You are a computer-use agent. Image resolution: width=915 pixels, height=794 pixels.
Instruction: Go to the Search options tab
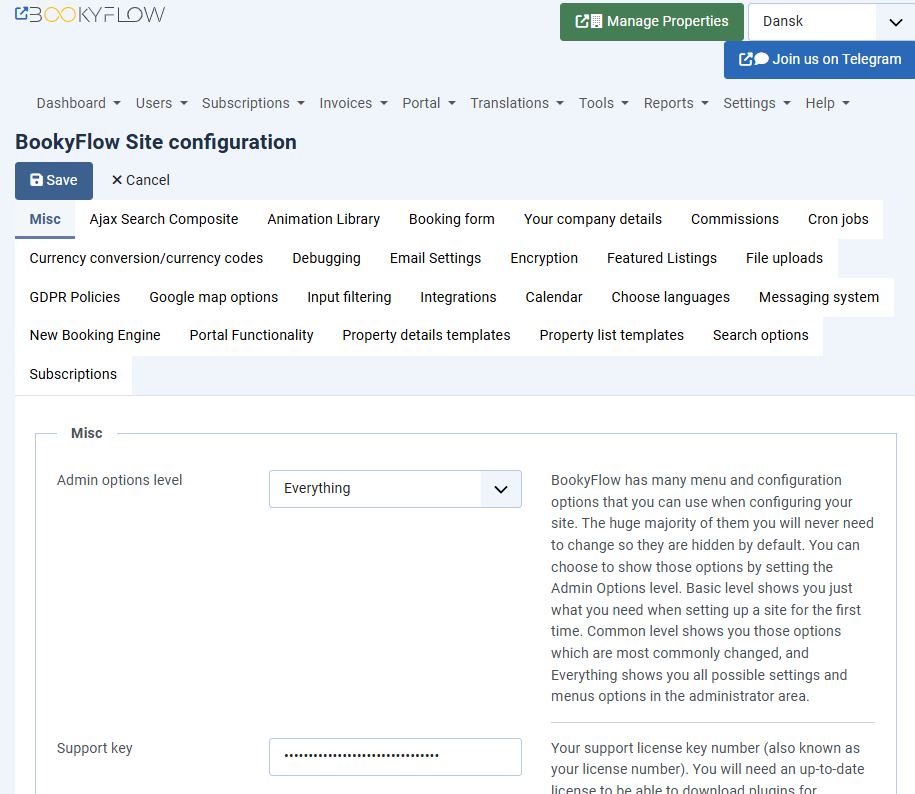pos(760,336)
